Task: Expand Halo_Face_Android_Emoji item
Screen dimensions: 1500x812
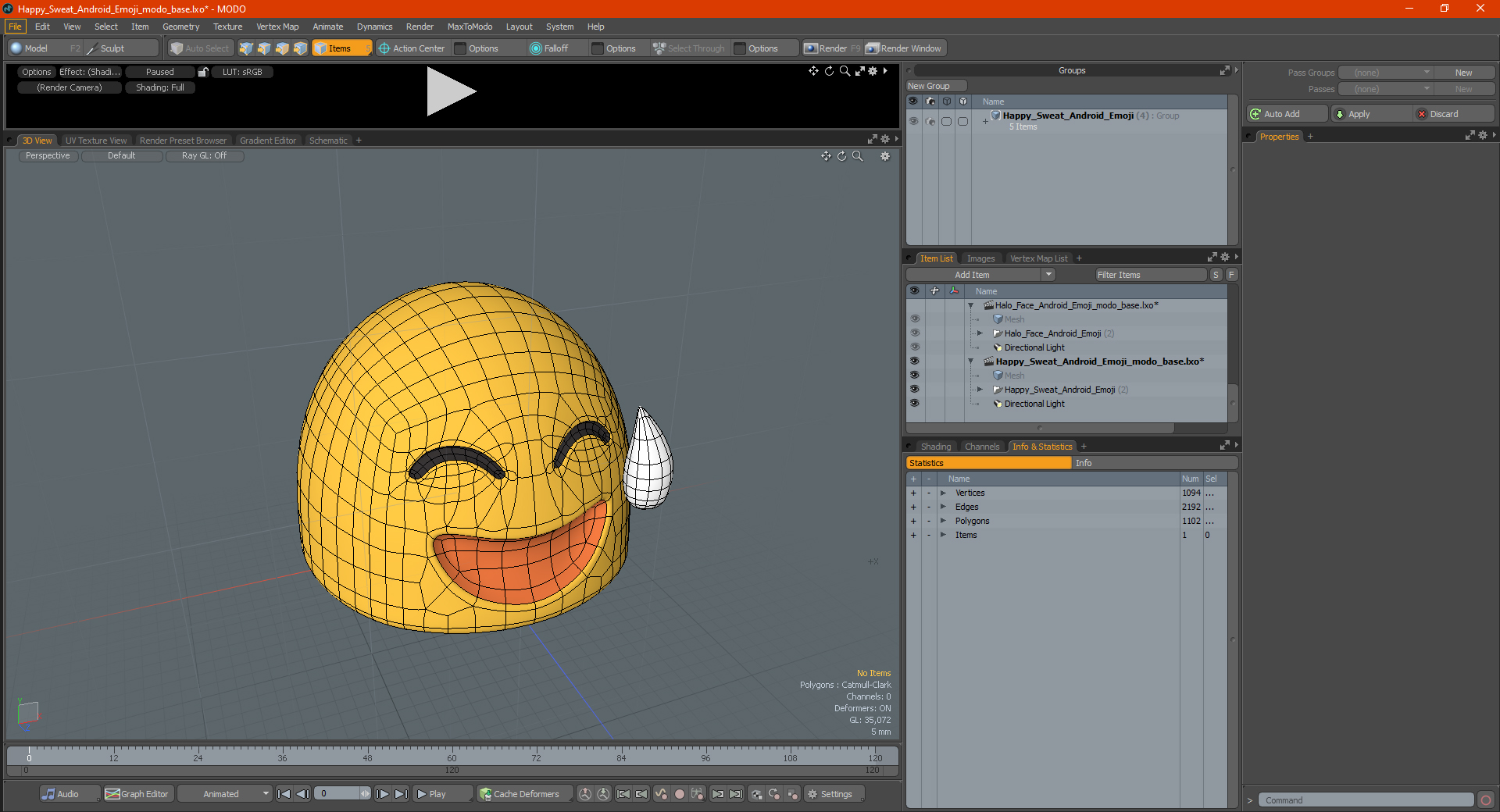Action: [980, 333]
